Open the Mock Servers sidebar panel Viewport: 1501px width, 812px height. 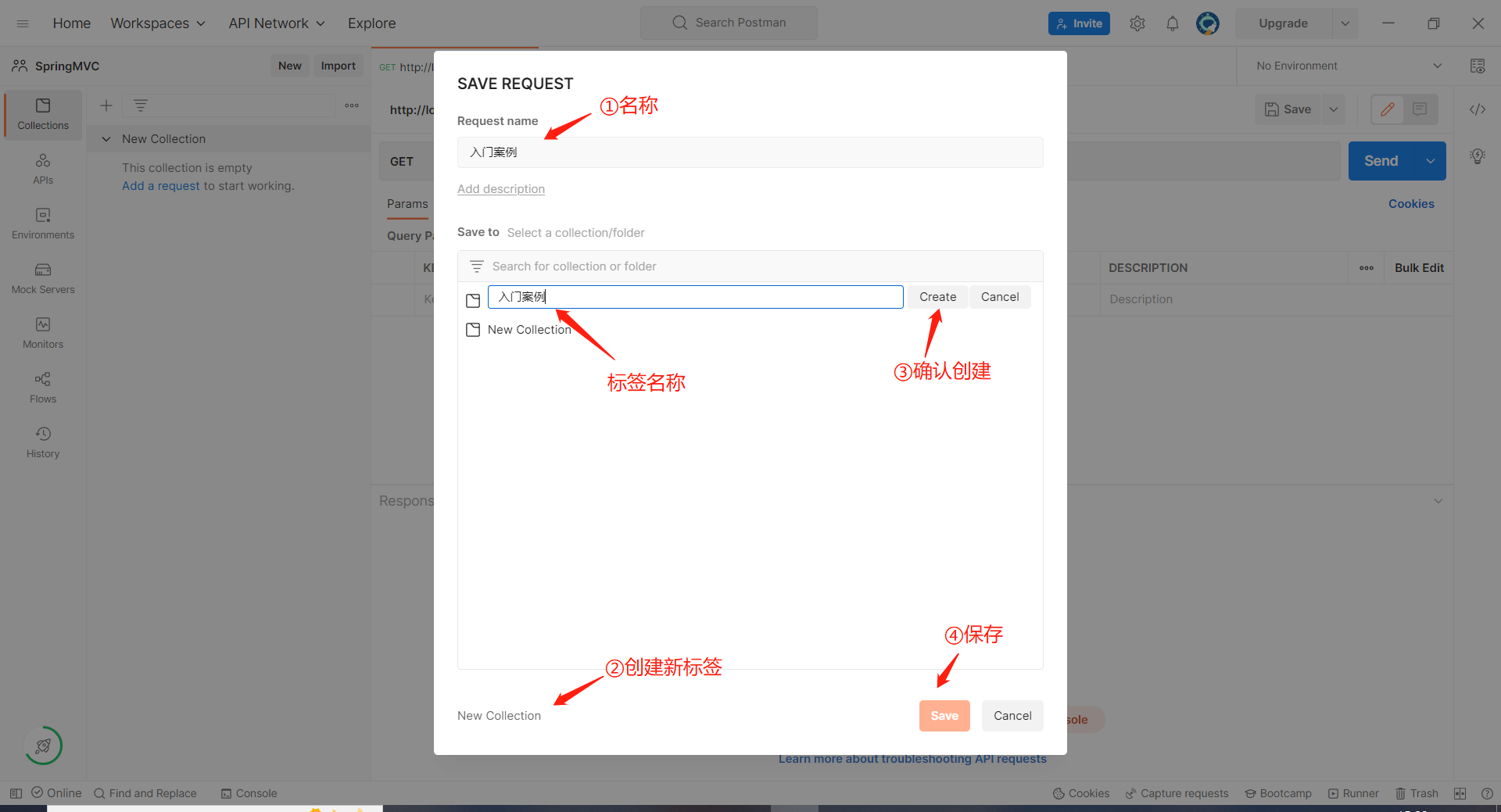pyautogui.click(x=43, y=278)
